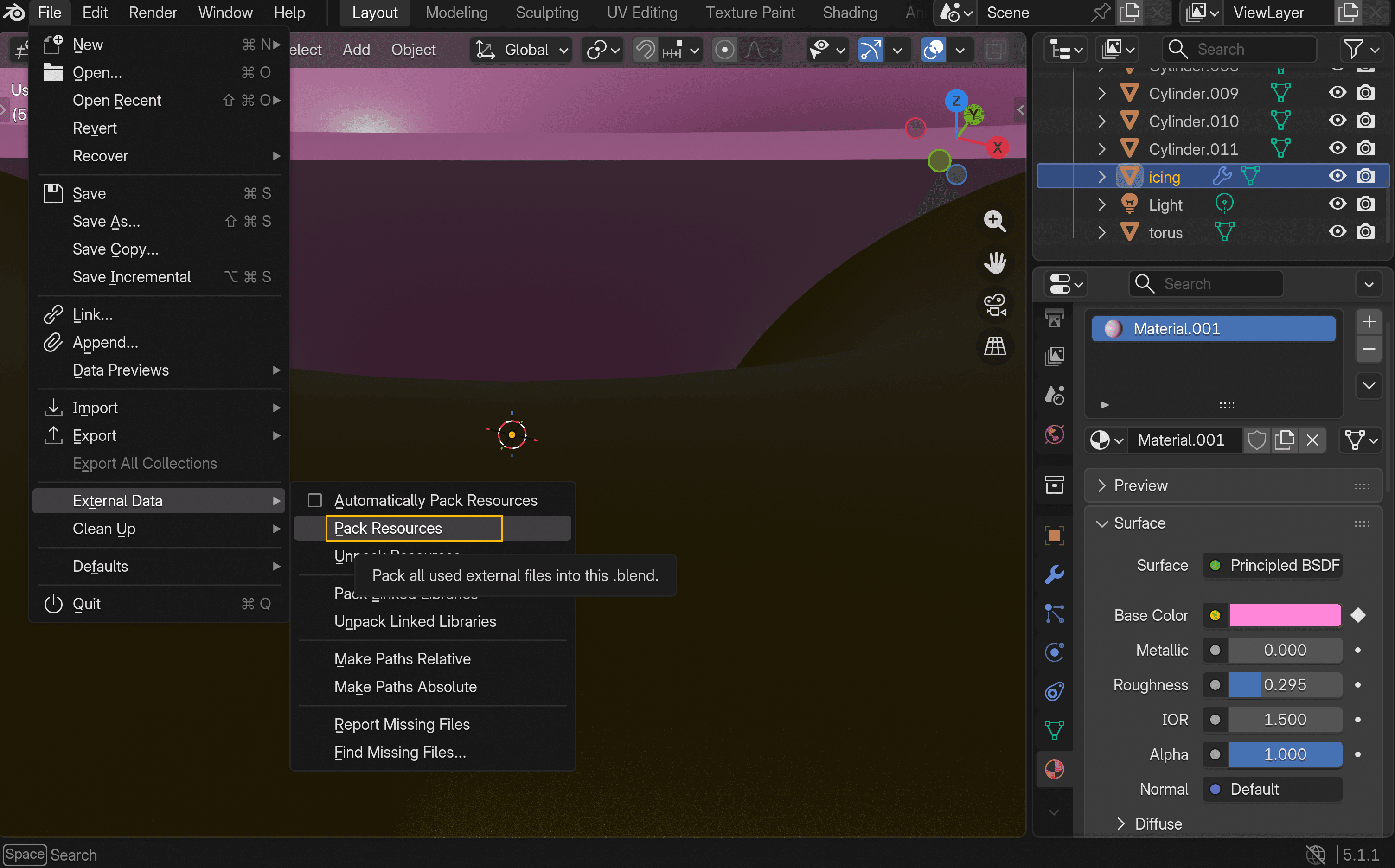The width and height of the screenshot is (1395, 868).
Task: Hide icing object with eye icon
Action: tap(1337, 176)
